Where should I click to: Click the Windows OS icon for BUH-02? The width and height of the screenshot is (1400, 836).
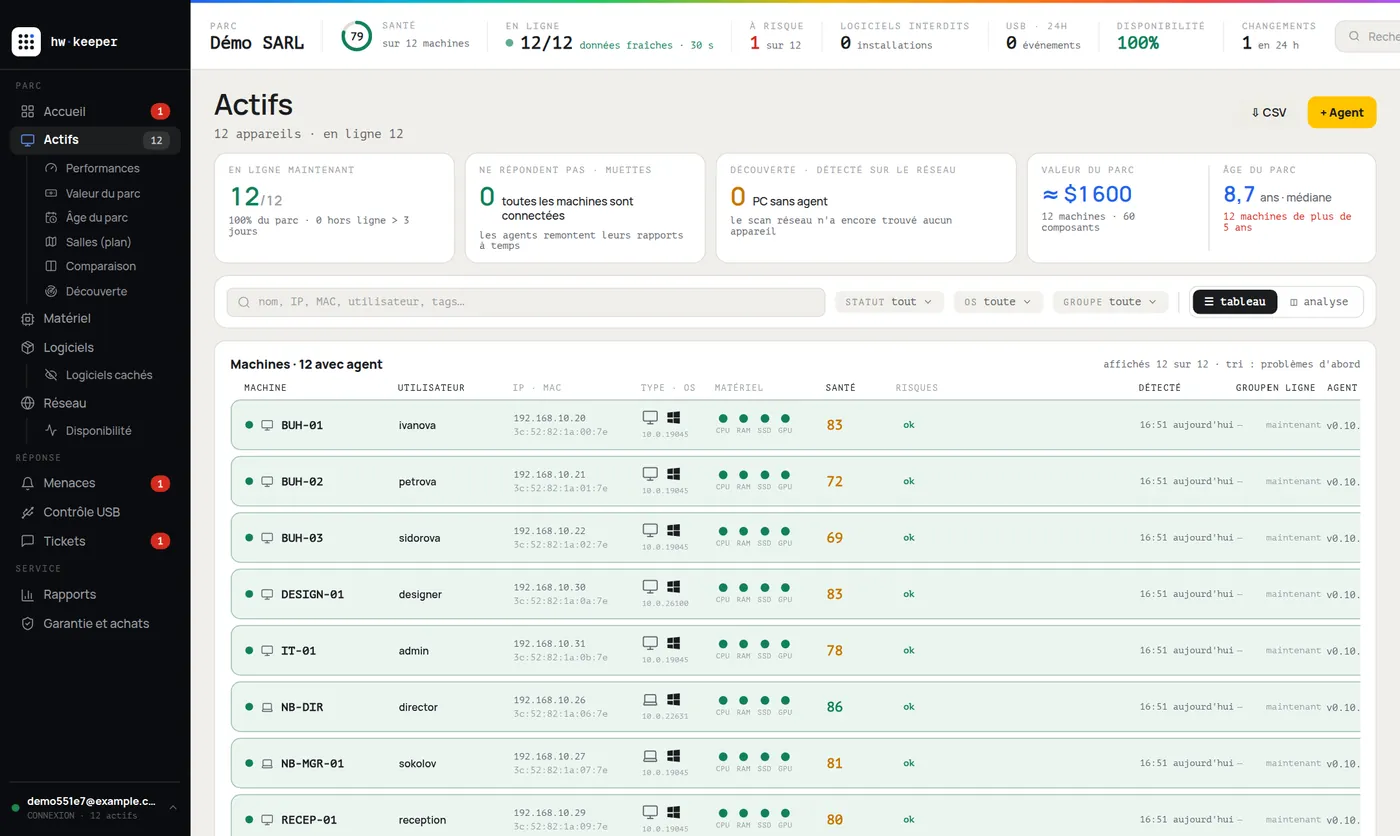coord(674,473)
